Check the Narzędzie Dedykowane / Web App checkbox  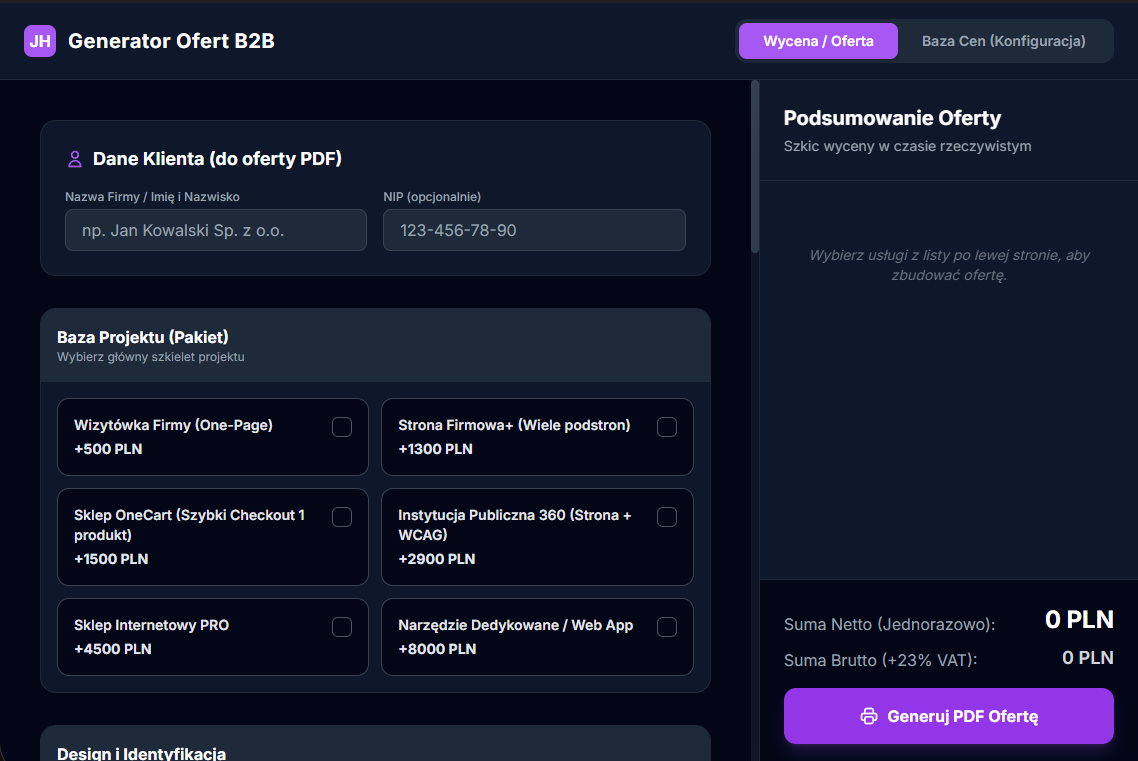(667, 627)
